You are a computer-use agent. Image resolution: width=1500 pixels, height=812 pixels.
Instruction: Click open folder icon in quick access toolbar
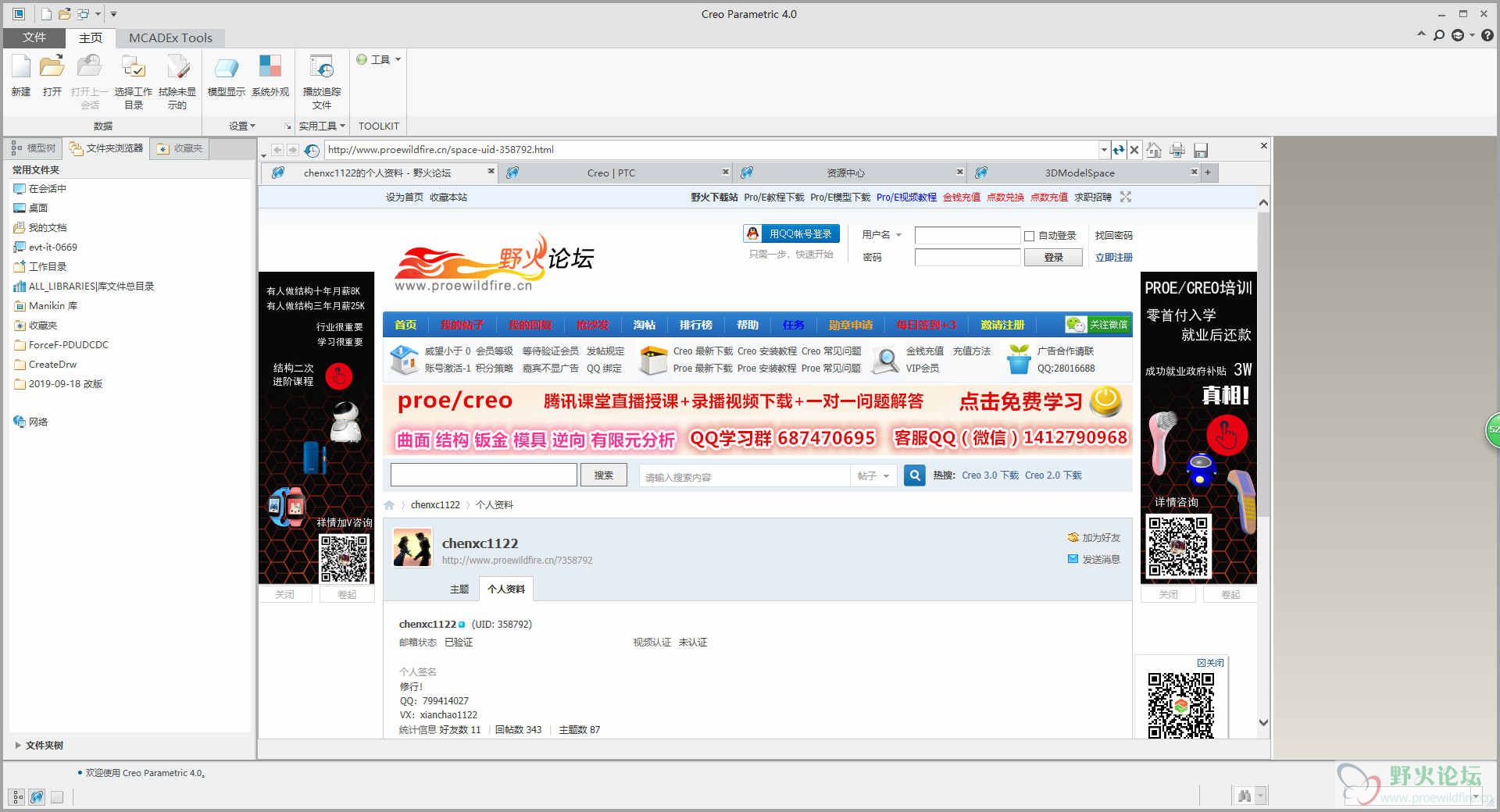pos(65,14)
